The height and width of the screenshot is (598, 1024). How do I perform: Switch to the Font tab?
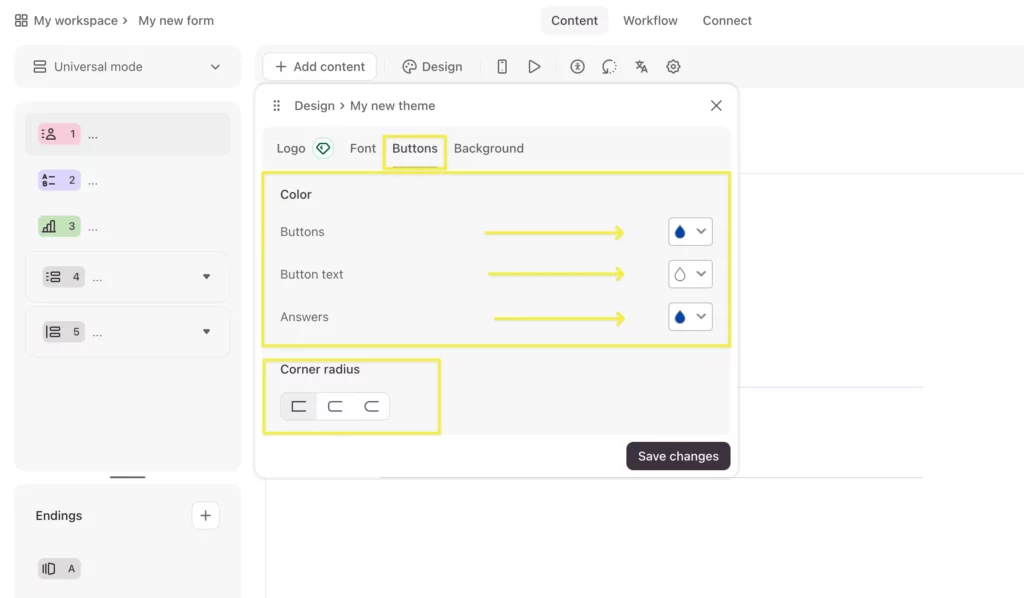click(x=362, y=148)
